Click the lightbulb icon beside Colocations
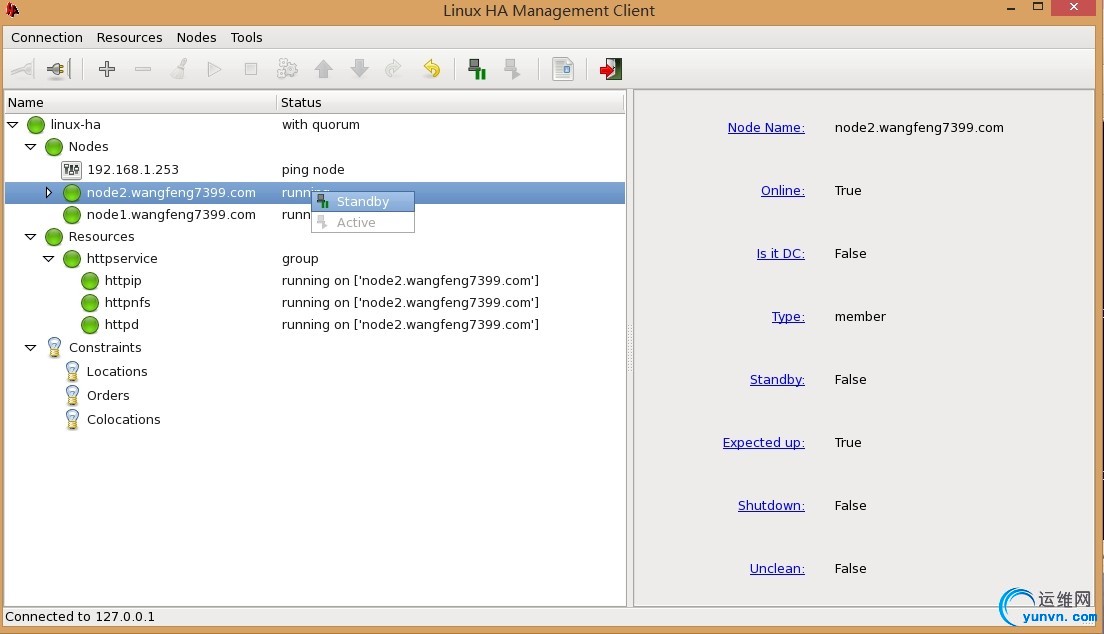This screenshot has width=1104, height=634. pyautogui.click(x=72, y=420)
